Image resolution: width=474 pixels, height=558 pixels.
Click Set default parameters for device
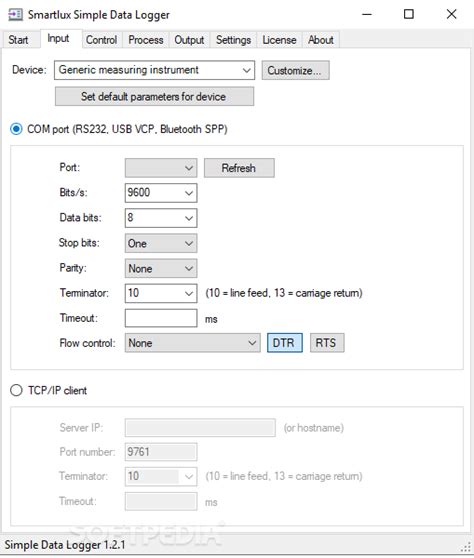click(x=154, y=96)
